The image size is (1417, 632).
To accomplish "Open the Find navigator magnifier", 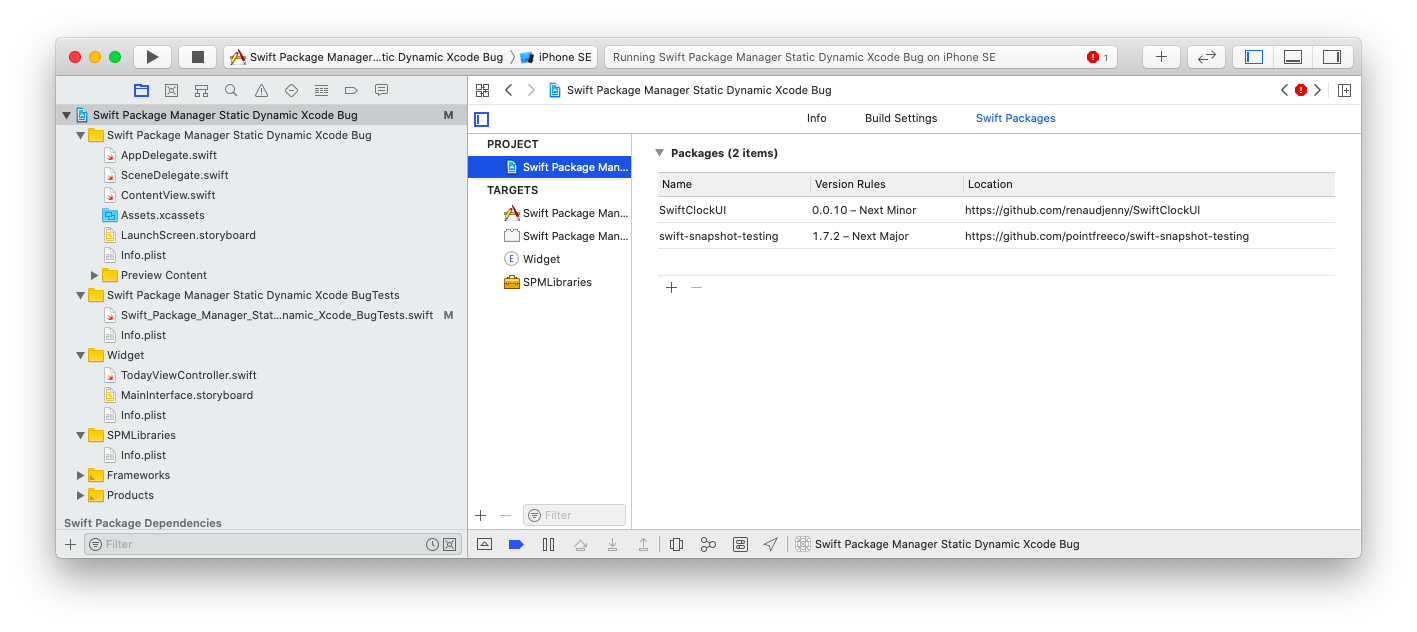I will (x=231, y=90).
